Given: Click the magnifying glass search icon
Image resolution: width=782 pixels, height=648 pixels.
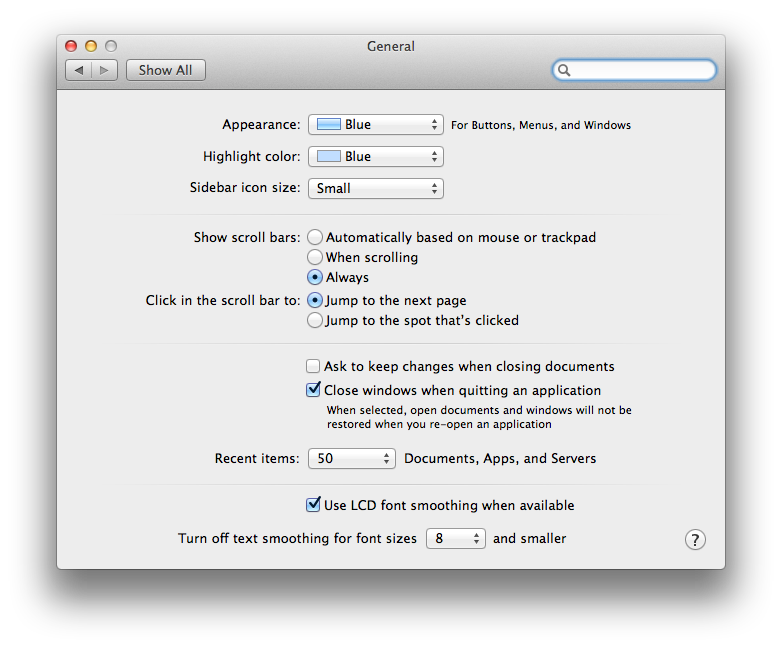Looking at the screenshot, I should [x=564, y=70].
